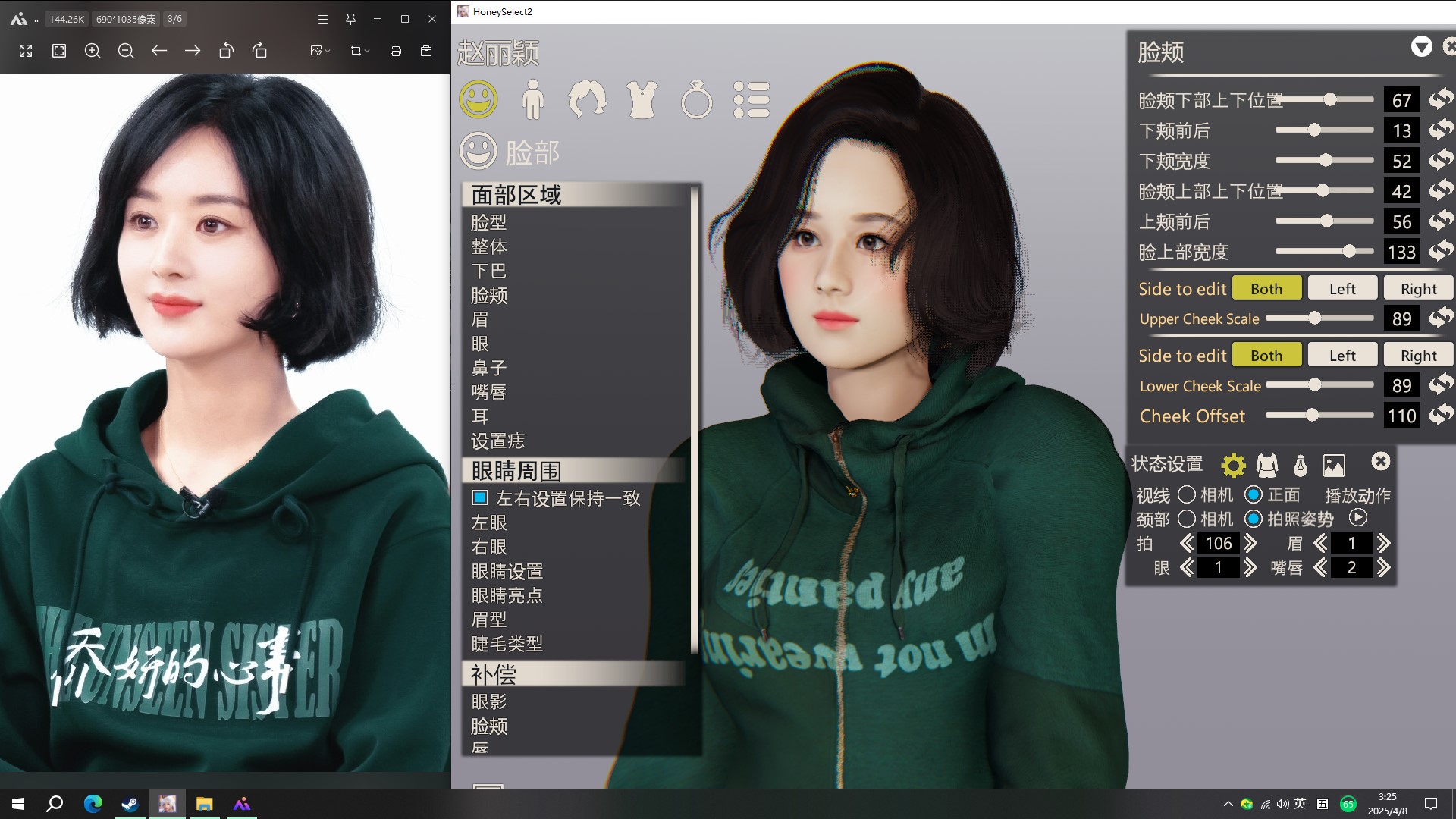
Task: Adjust the Cheek Offset slider
Action: pos(1313,416)
